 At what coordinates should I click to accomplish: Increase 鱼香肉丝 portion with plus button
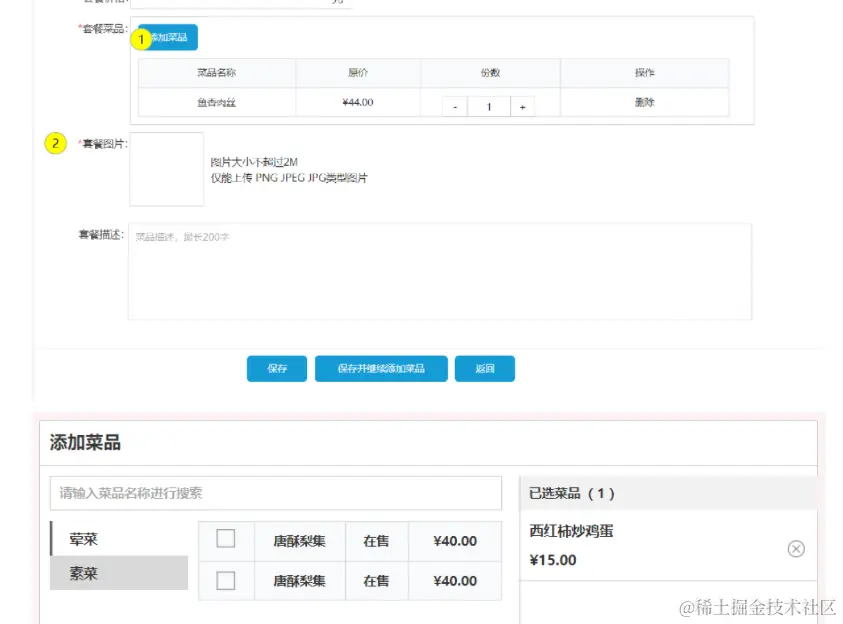click(x=522, y=107)
